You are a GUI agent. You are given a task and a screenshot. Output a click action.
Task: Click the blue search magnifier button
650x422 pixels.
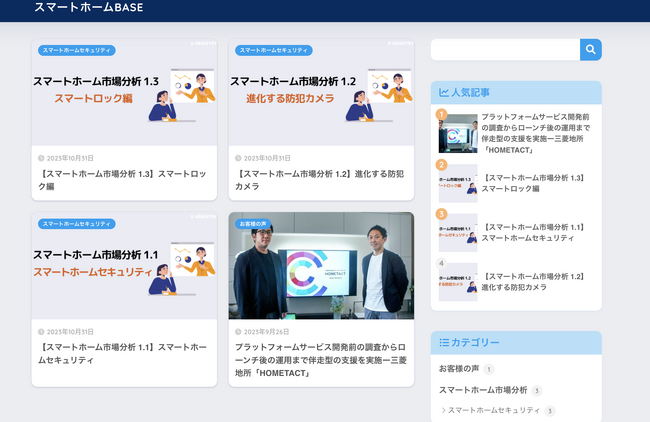pos(591,50)
